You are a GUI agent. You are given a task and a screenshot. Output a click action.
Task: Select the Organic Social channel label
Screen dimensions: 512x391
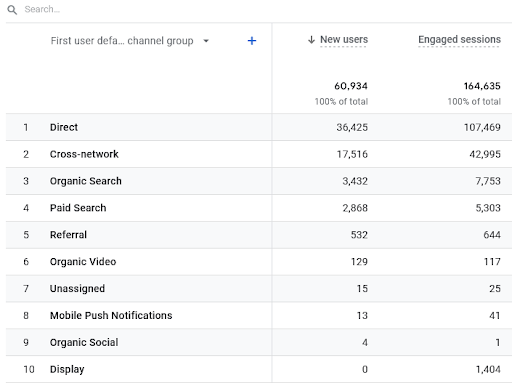pos(84,342)
